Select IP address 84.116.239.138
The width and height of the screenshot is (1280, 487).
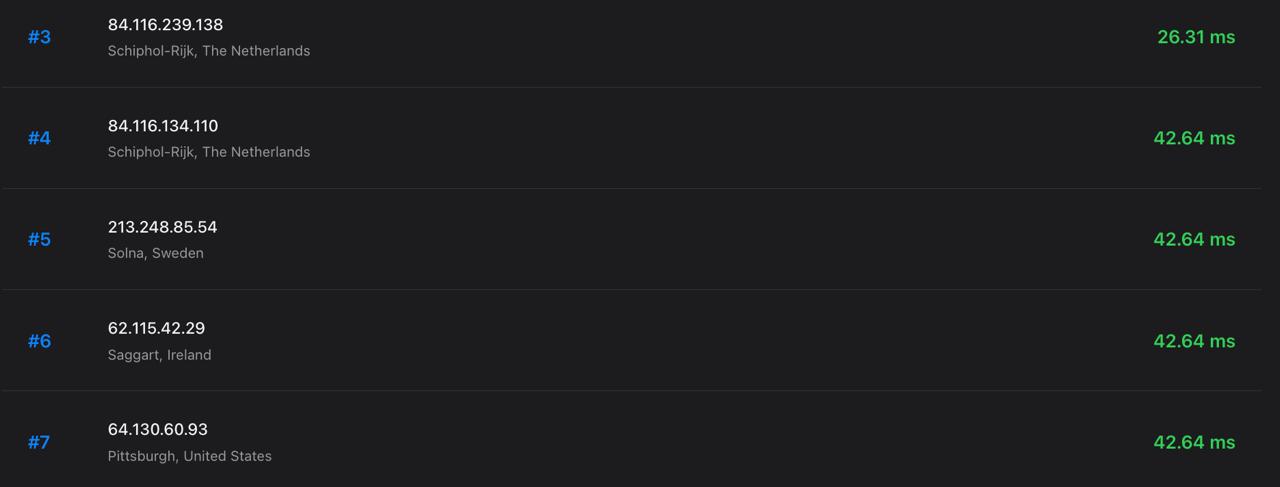165,24
